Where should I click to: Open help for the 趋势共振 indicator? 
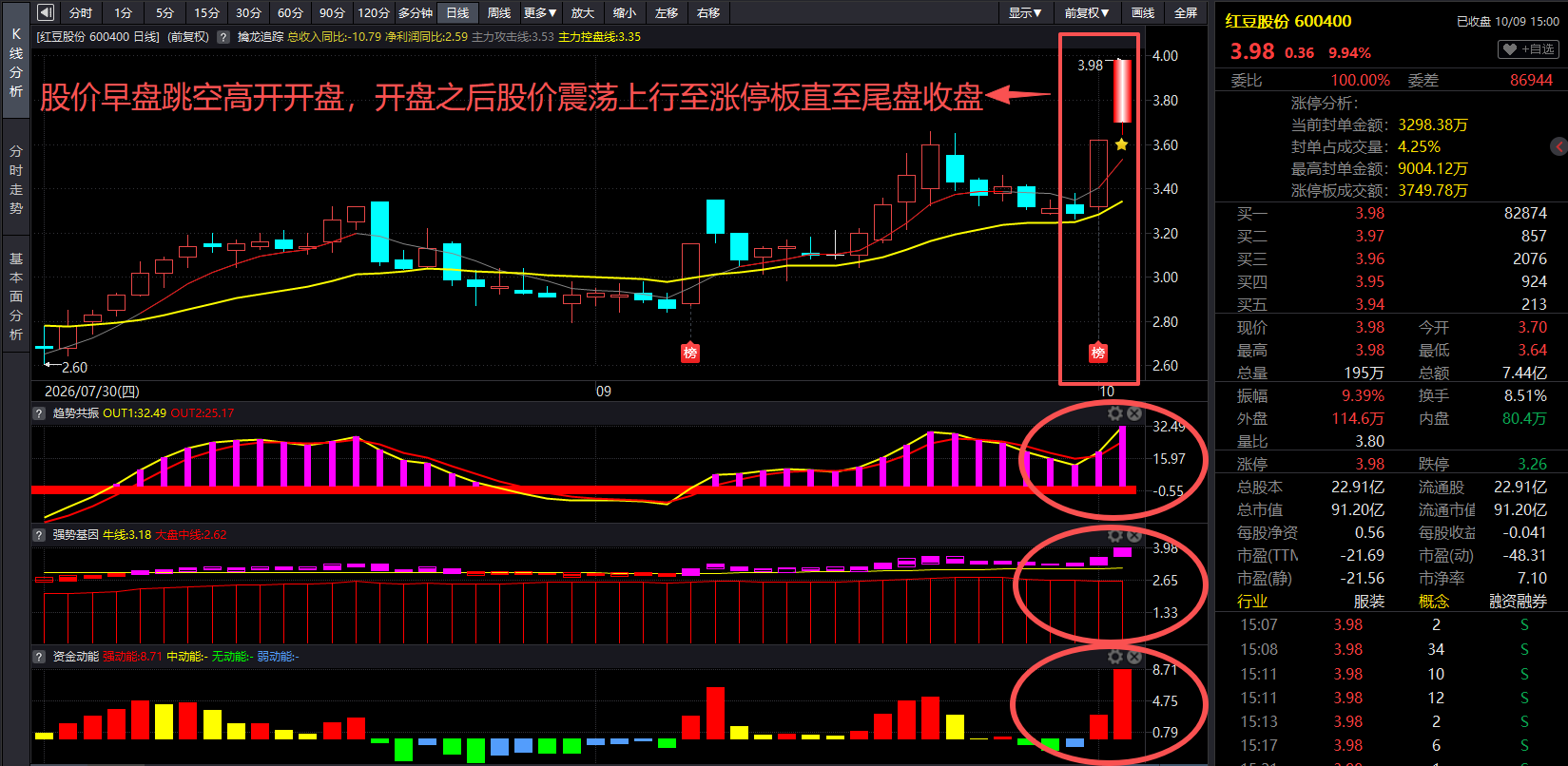click(x=39, y=413)
